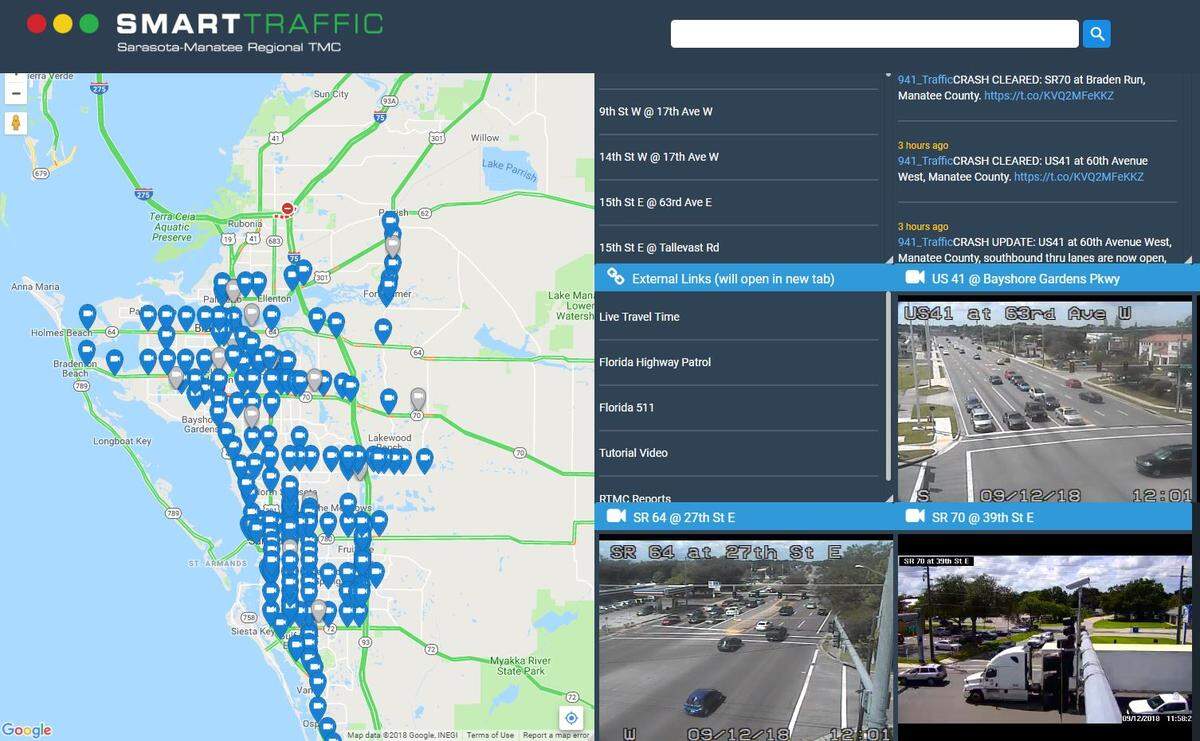Click External Links panel header
The height and width of the screenshot is (741, 1200).
[x=744, y=278]
